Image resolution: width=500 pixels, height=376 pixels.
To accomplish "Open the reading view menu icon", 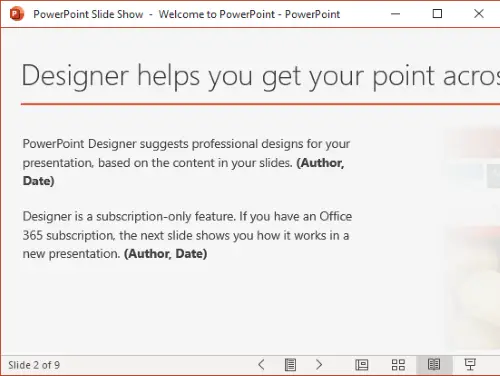I will tap(290, 365).
